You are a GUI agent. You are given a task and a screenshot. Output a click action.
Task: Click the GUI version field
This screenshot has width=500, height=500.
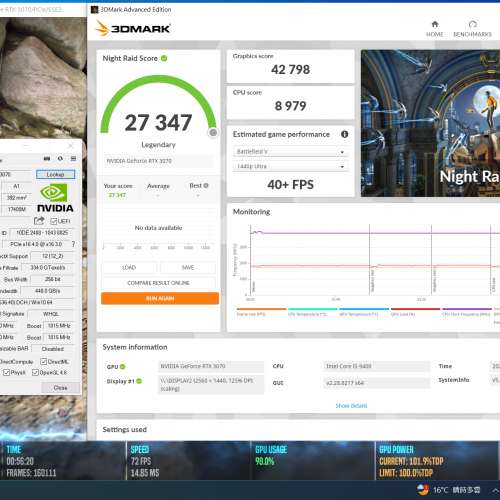tap(376, 383)
